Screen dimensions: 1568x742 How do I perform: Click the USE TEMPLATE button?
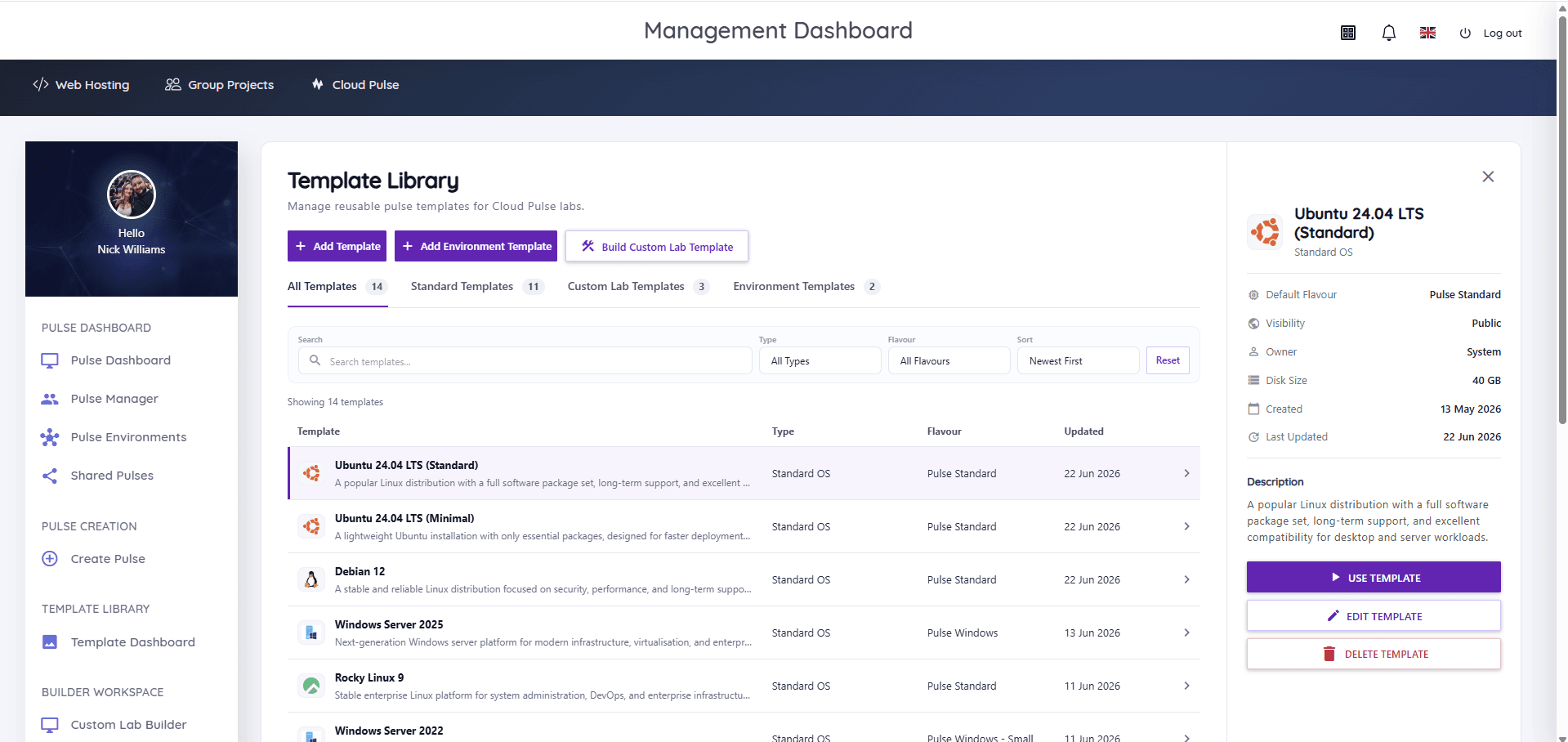point(1374,577)
